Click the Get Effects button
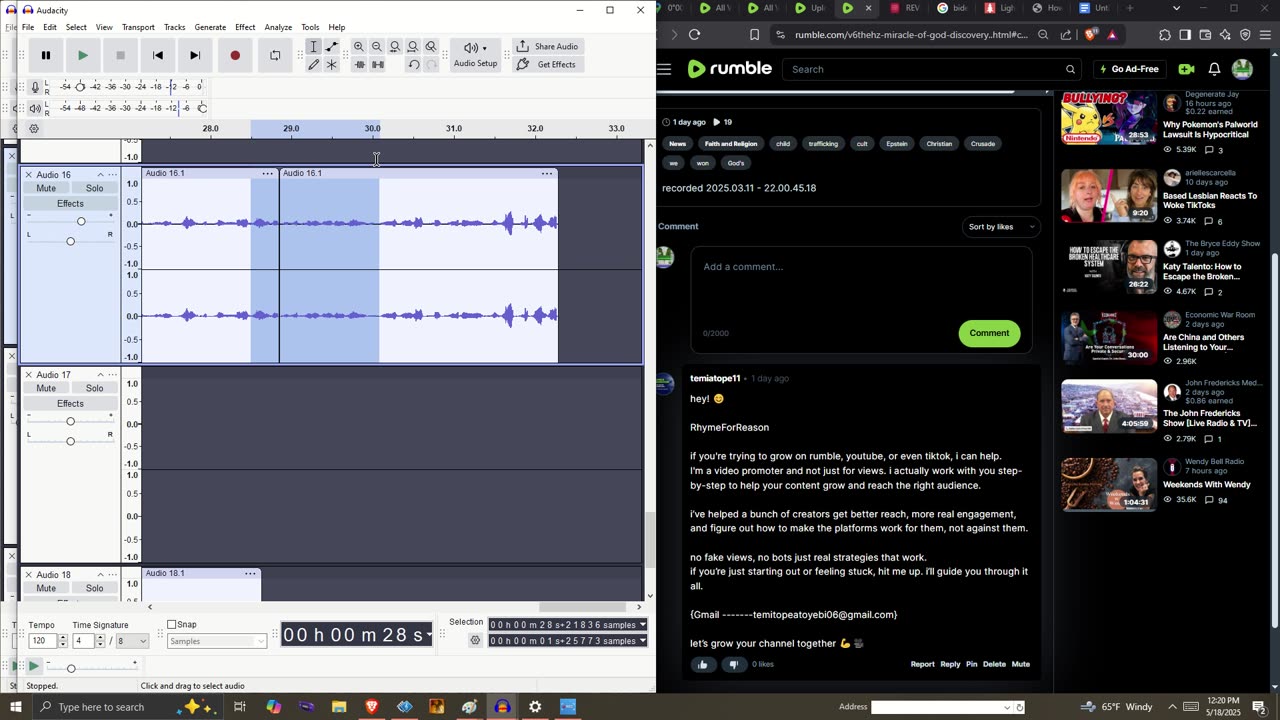The image size is (1280, 720). [547, 65]
